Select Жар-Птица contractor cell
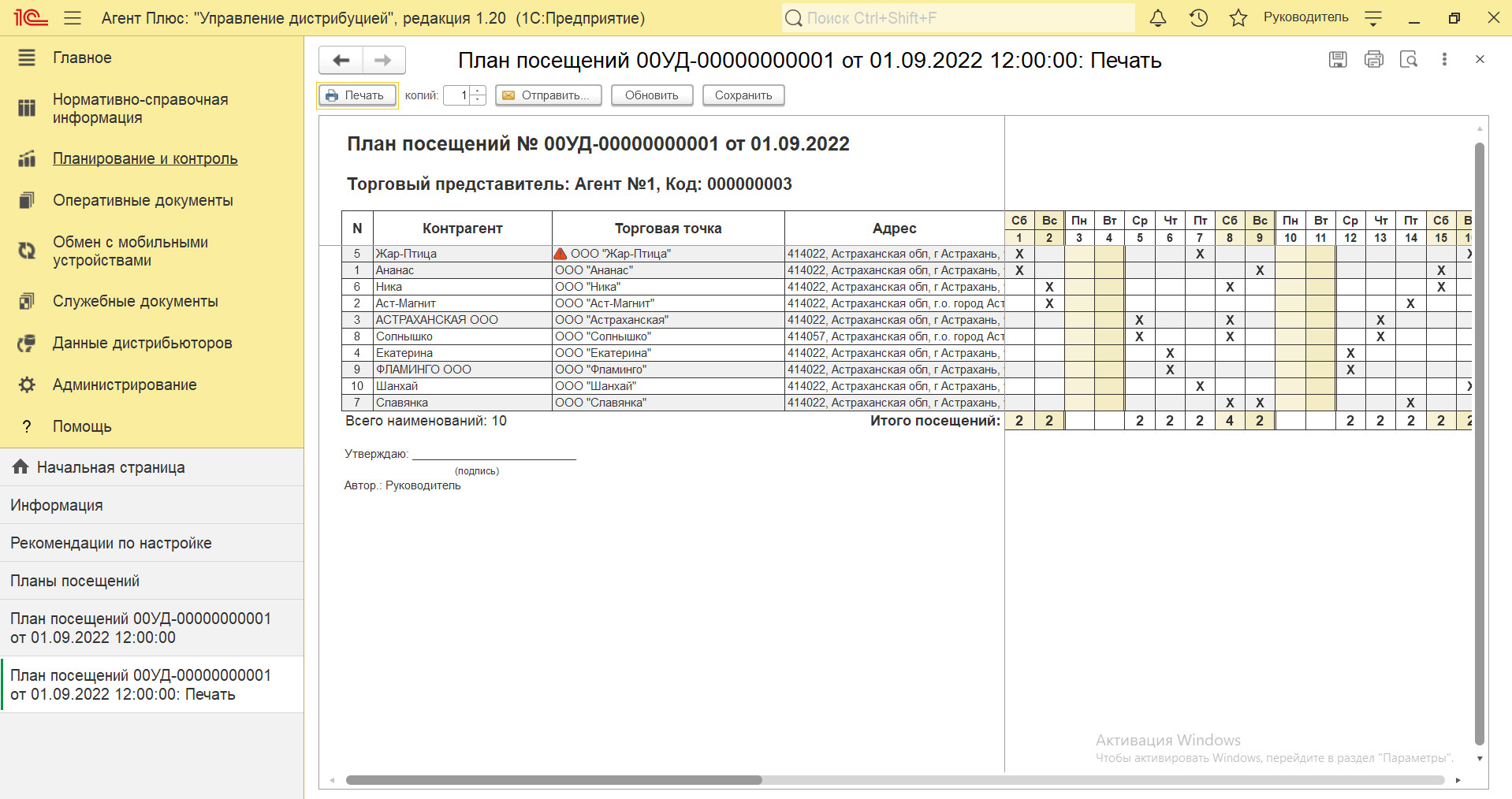1512x799 pixels. click(463, 254)
